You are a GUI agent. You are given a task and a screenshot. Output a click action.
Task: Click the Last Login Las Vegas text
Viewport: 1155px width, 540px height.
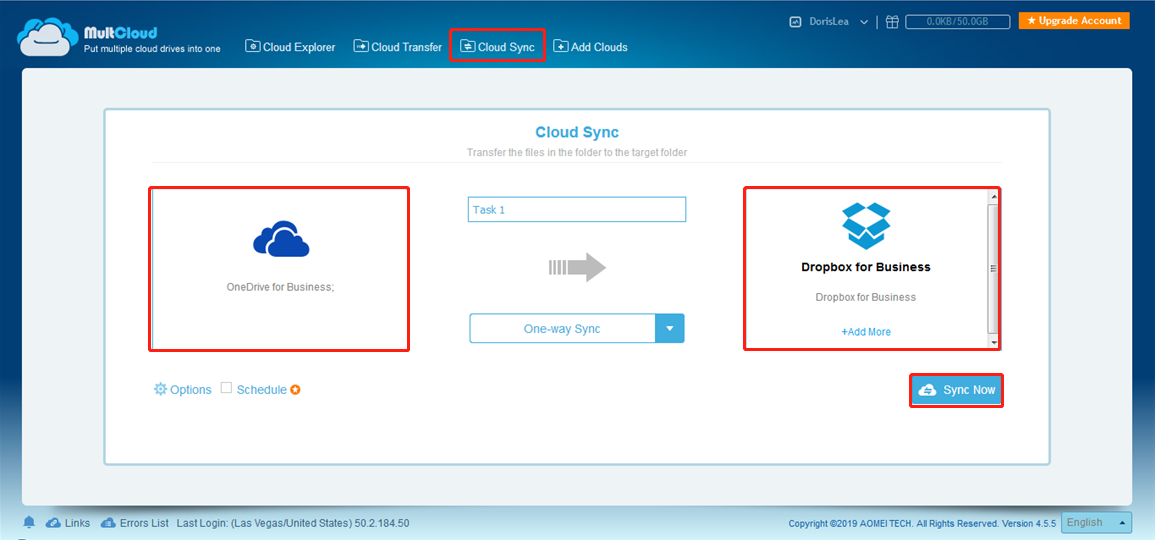point(293,523)
